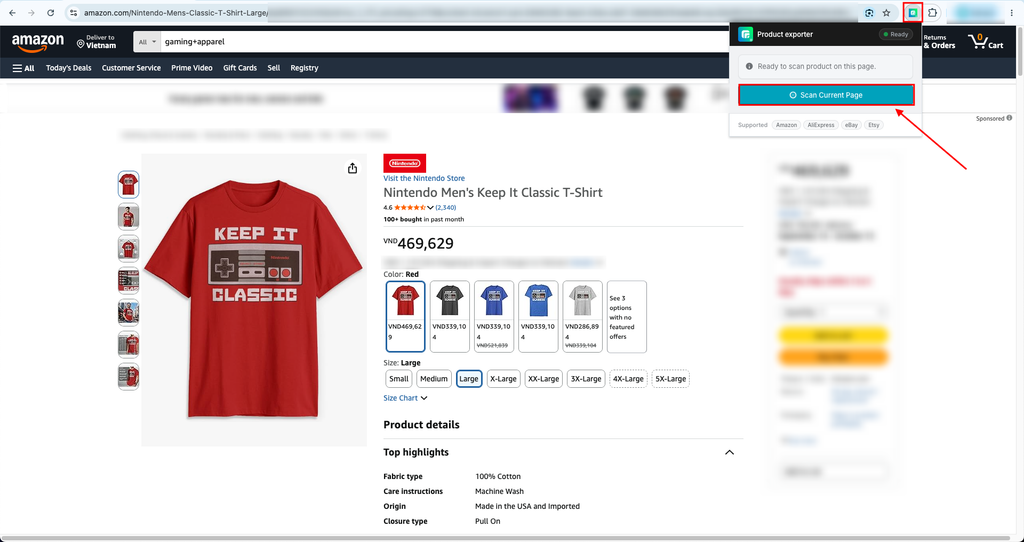Open the All hamburger menu
This screenshot has width=1024, height=542.
[24, 68]
